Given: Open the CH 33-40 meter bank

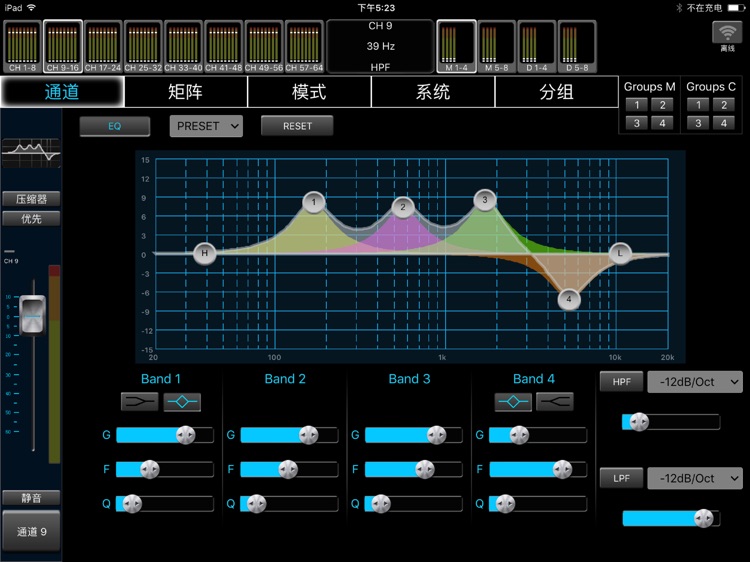Looking at the screenshot, I should tap(183, 46).
